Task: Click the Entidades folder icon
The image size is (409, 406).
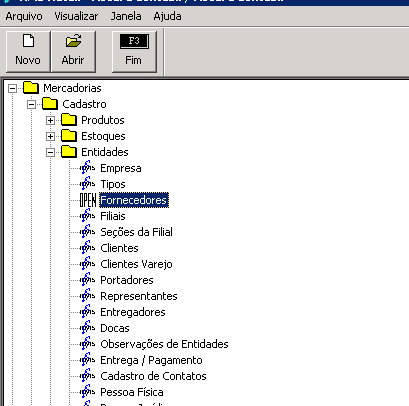Action: [69, 152]
